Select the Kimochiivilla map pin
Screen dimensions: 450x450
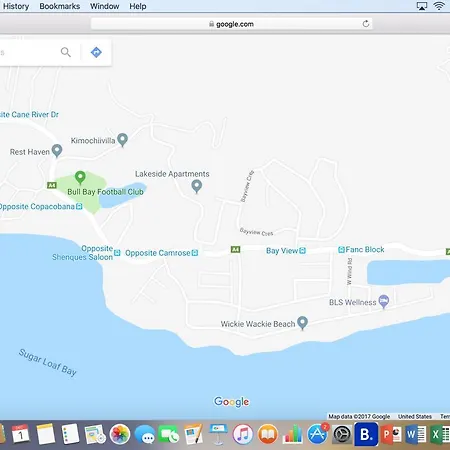pyautogui.click(x=123, y=140)
